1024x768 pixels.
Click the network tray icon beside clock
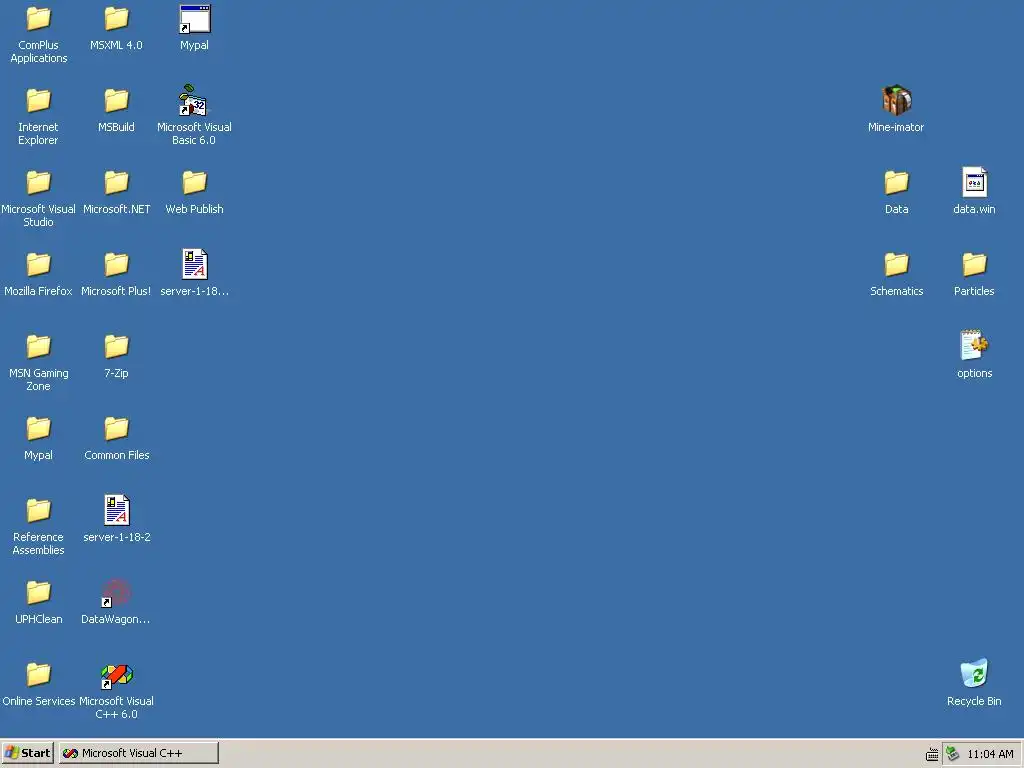pos(953,754)
